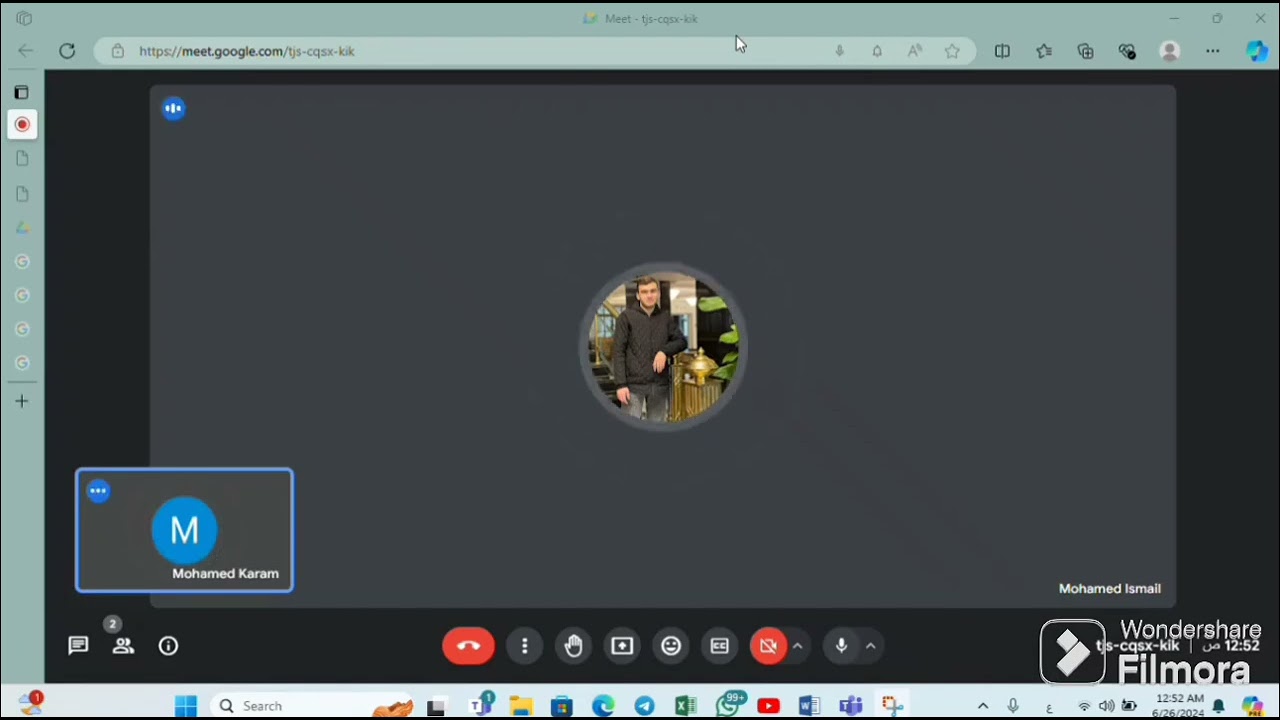Open Snipping Tool from the taskbar
The image size is (1280, 720).
click(892, 706)
